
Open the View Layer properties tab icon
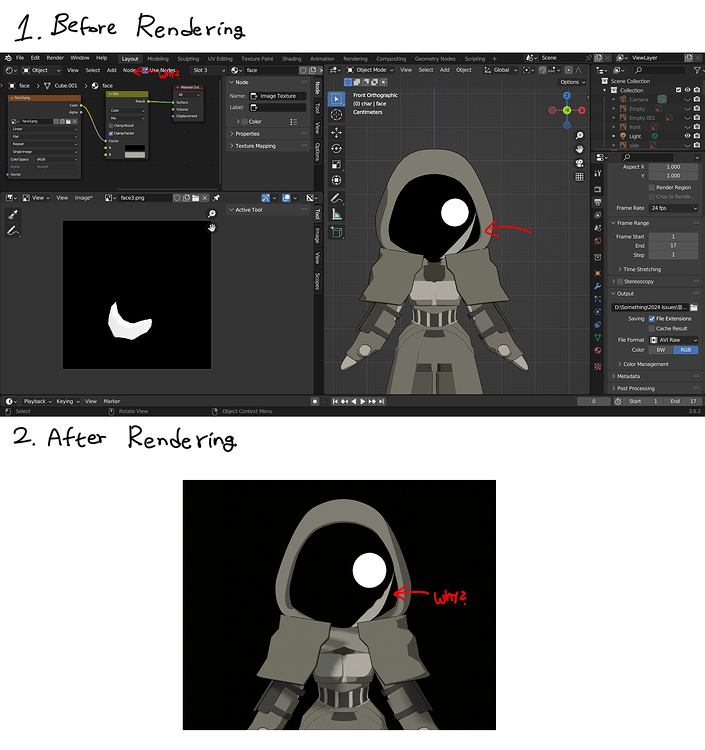pos(598,215)
